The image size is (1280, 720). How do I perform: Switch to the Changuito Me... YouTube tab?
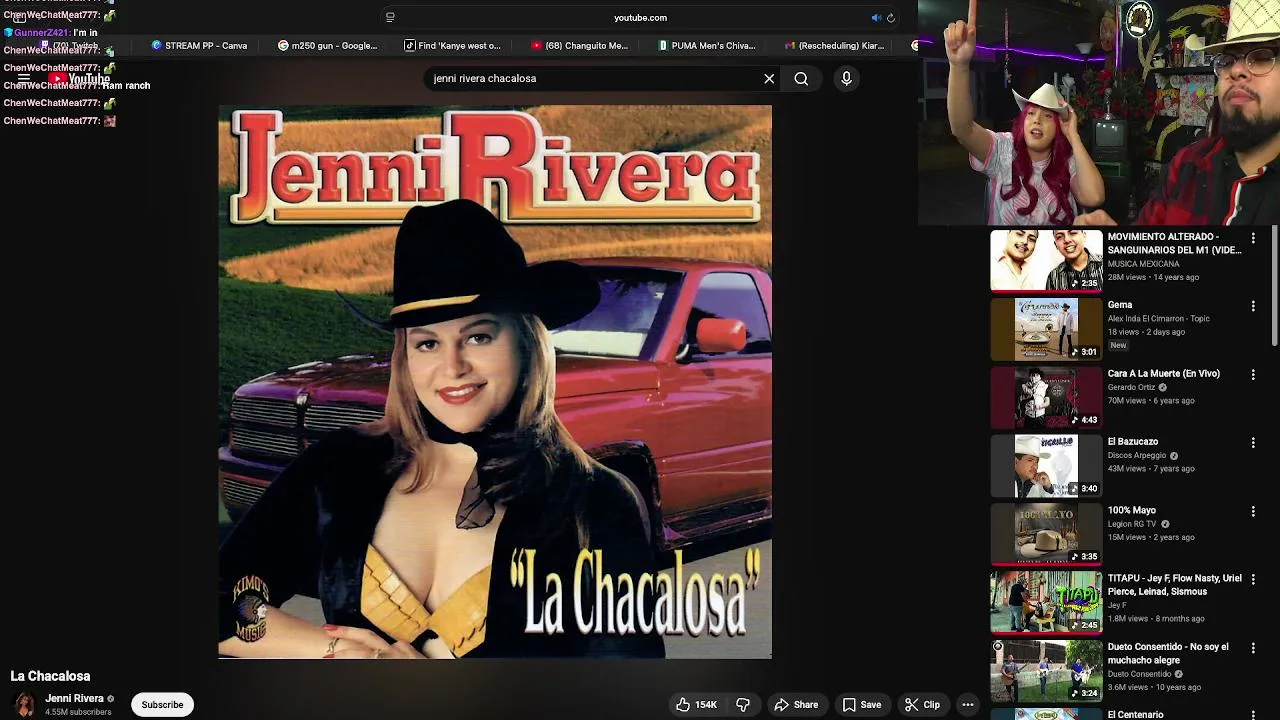pyautogui.click(x=580, y=45)
